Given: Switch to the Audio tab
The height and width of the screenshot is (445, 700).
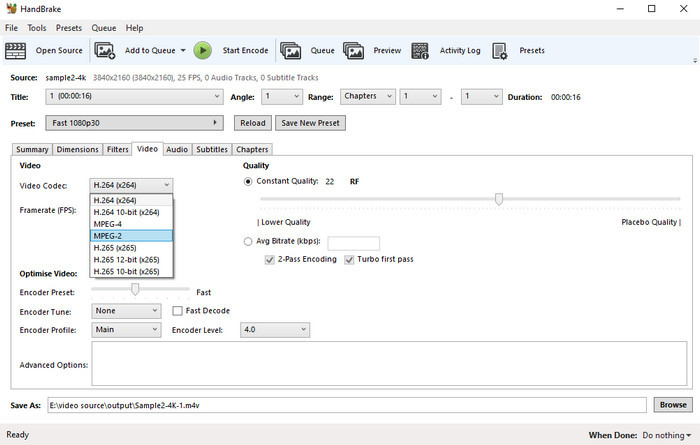Looking at the screenshot, I should click(x=177, y=150).
